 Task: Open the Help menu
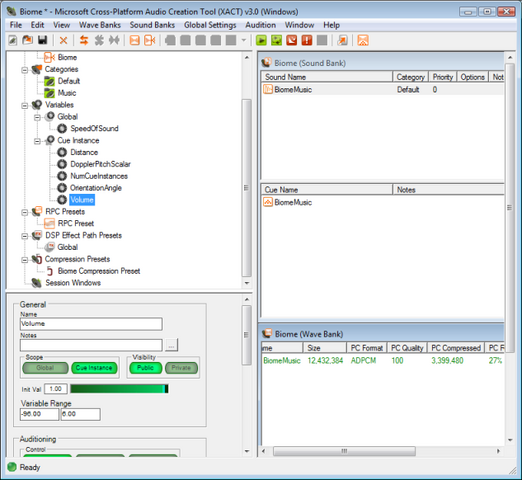(331, 25)
